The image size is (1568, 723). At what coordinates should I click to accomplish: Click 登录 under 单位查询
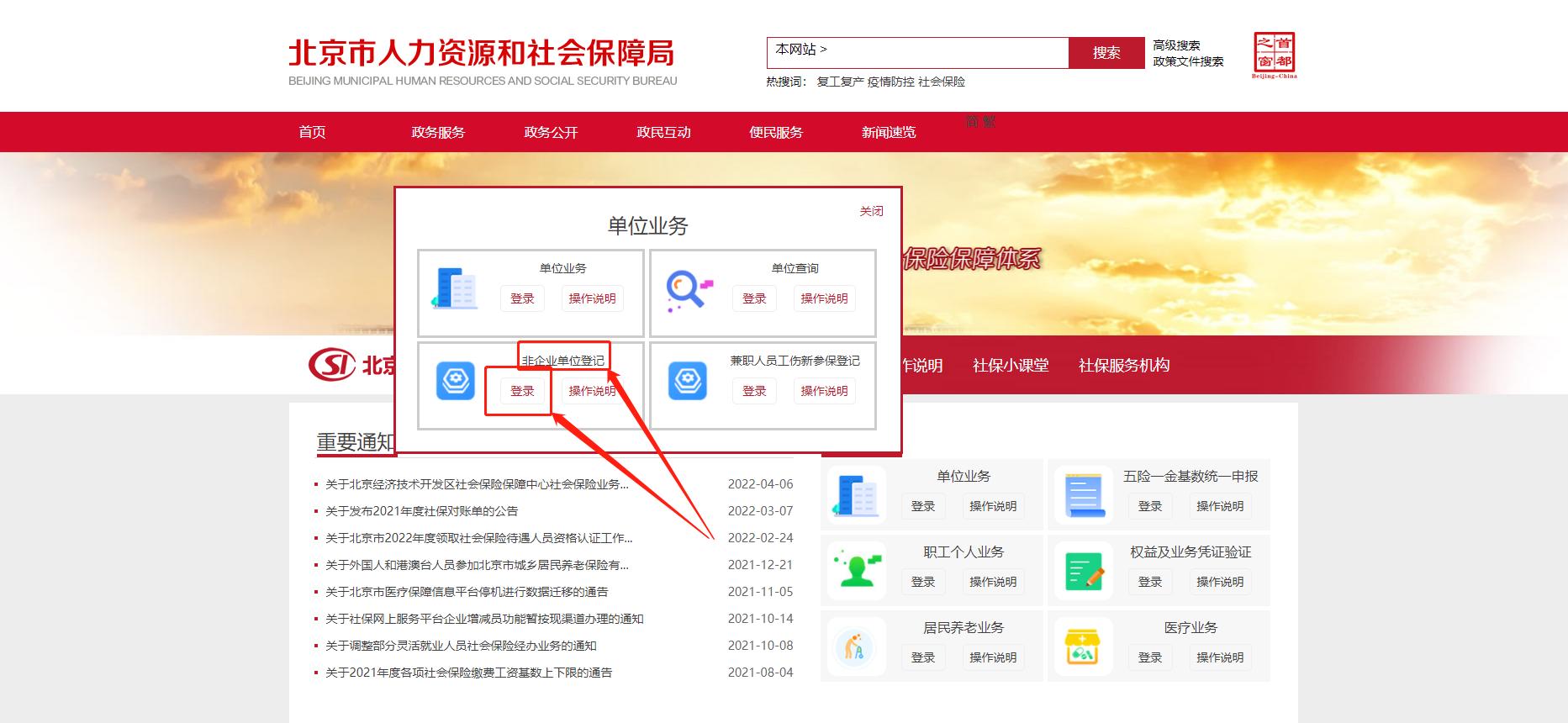754,298
